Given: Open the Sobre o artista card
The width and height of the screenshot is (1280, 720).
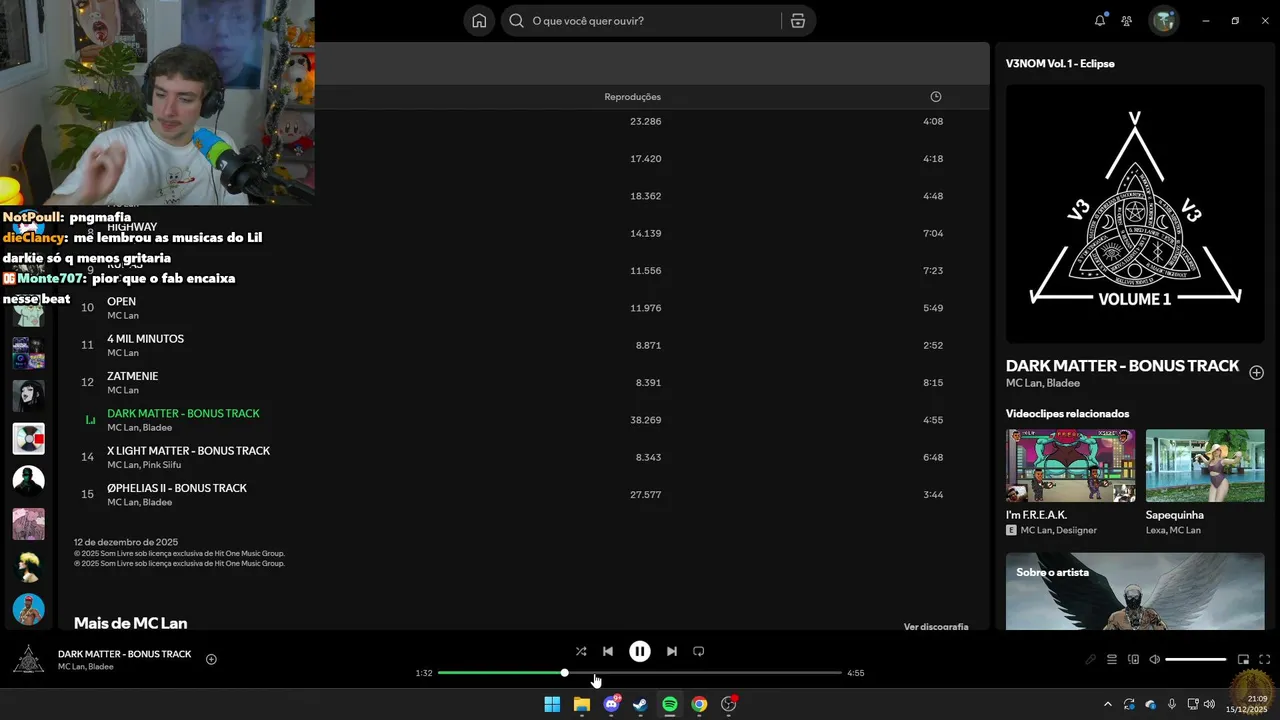Looking at the screenshot, I should tap(1135, 591).
